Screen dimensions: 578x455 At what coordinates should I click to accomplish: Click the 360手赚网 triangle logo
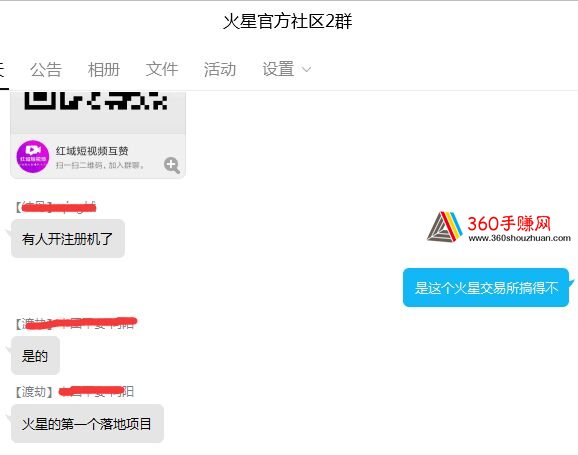445,226
